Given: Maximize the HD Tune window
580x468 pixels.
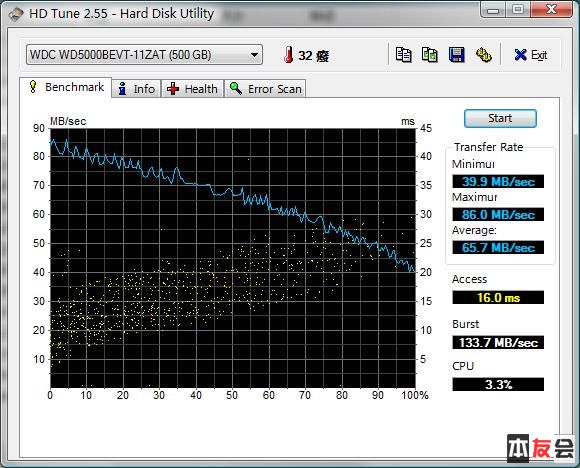Looking at the screenshot, I should 518,9.
